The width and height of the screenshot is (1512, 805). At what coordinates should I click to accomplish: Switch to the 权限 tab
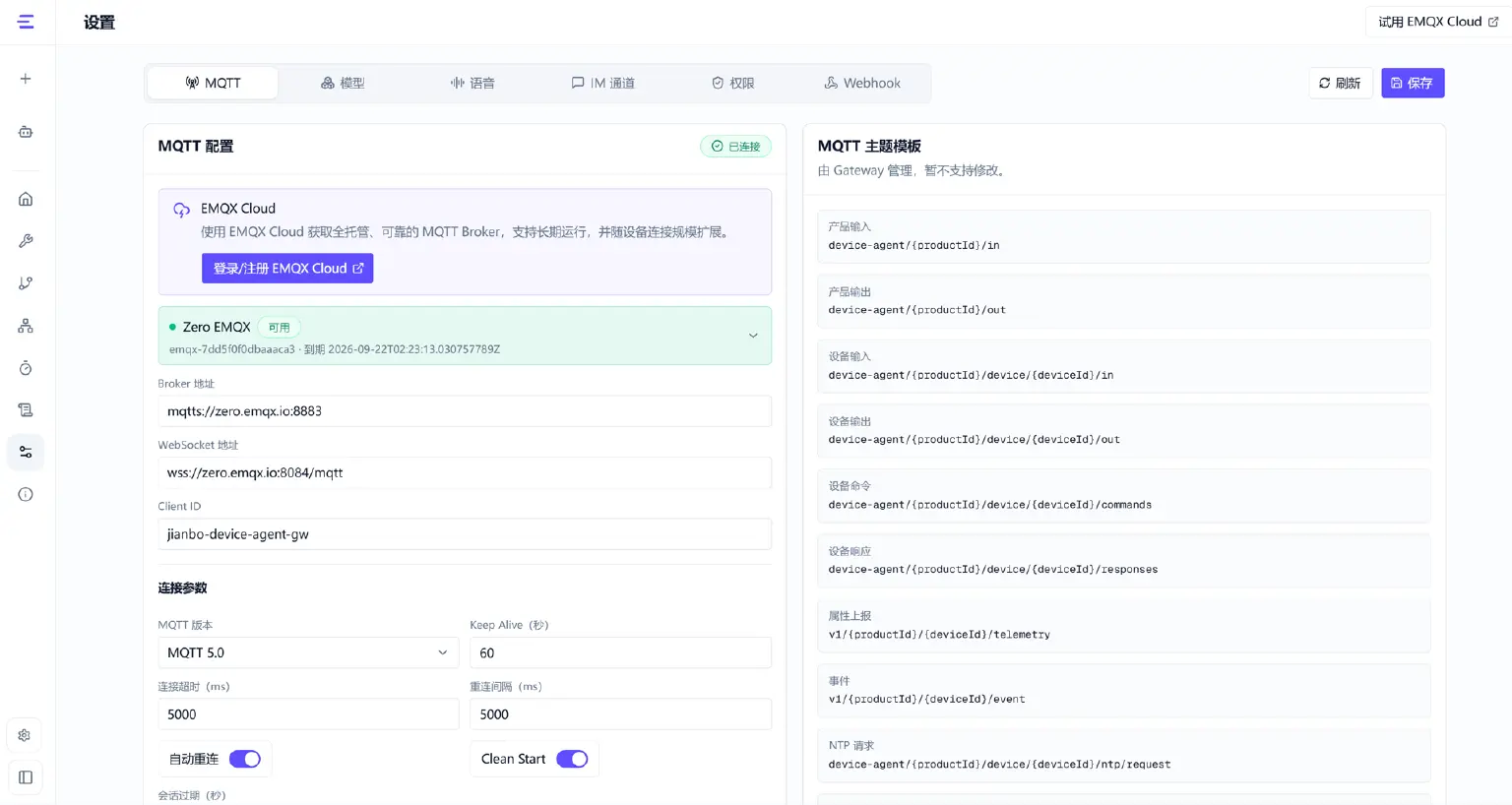point(733,83)
